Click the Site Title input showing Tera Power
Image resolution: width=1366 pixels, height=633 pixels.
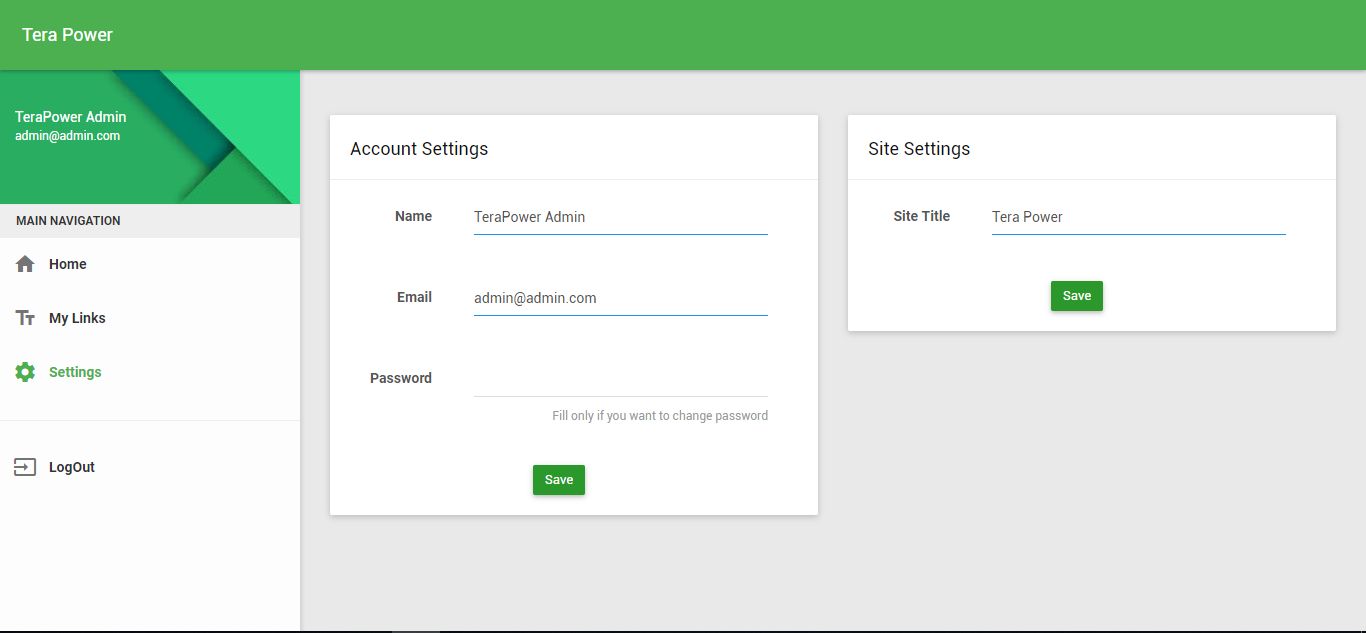coord(1137,217)
